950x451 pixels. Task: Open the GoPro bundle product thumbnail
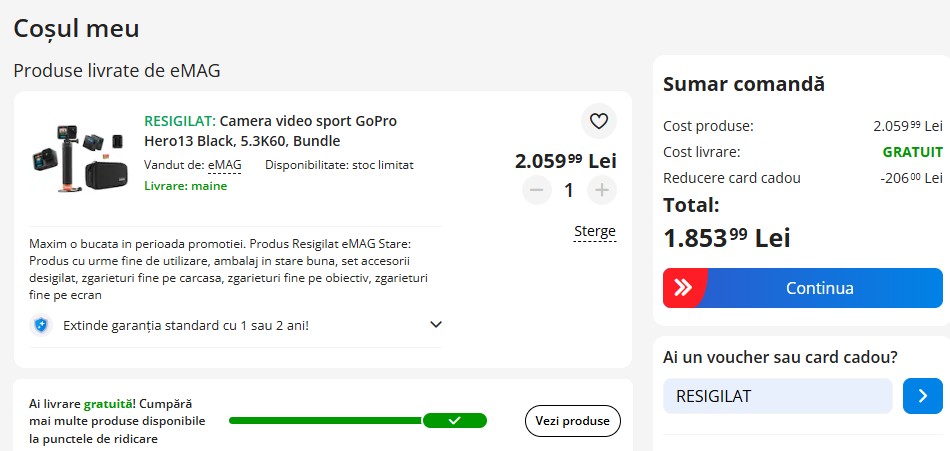[77, 157]
